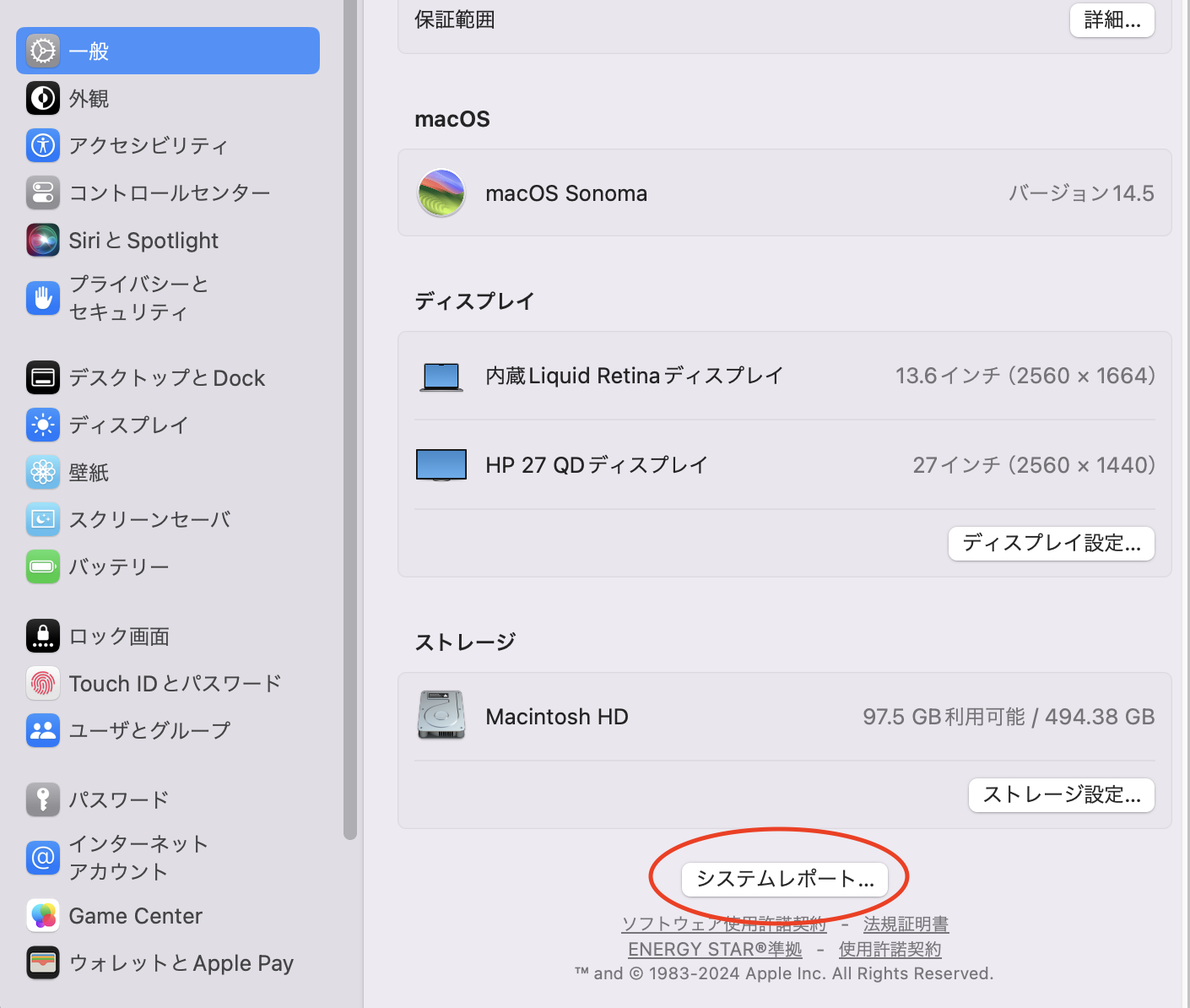Viewport: 1190px width, 1008px height.
Task: Go to Siri と Spotlight settings
Action: 168,240
